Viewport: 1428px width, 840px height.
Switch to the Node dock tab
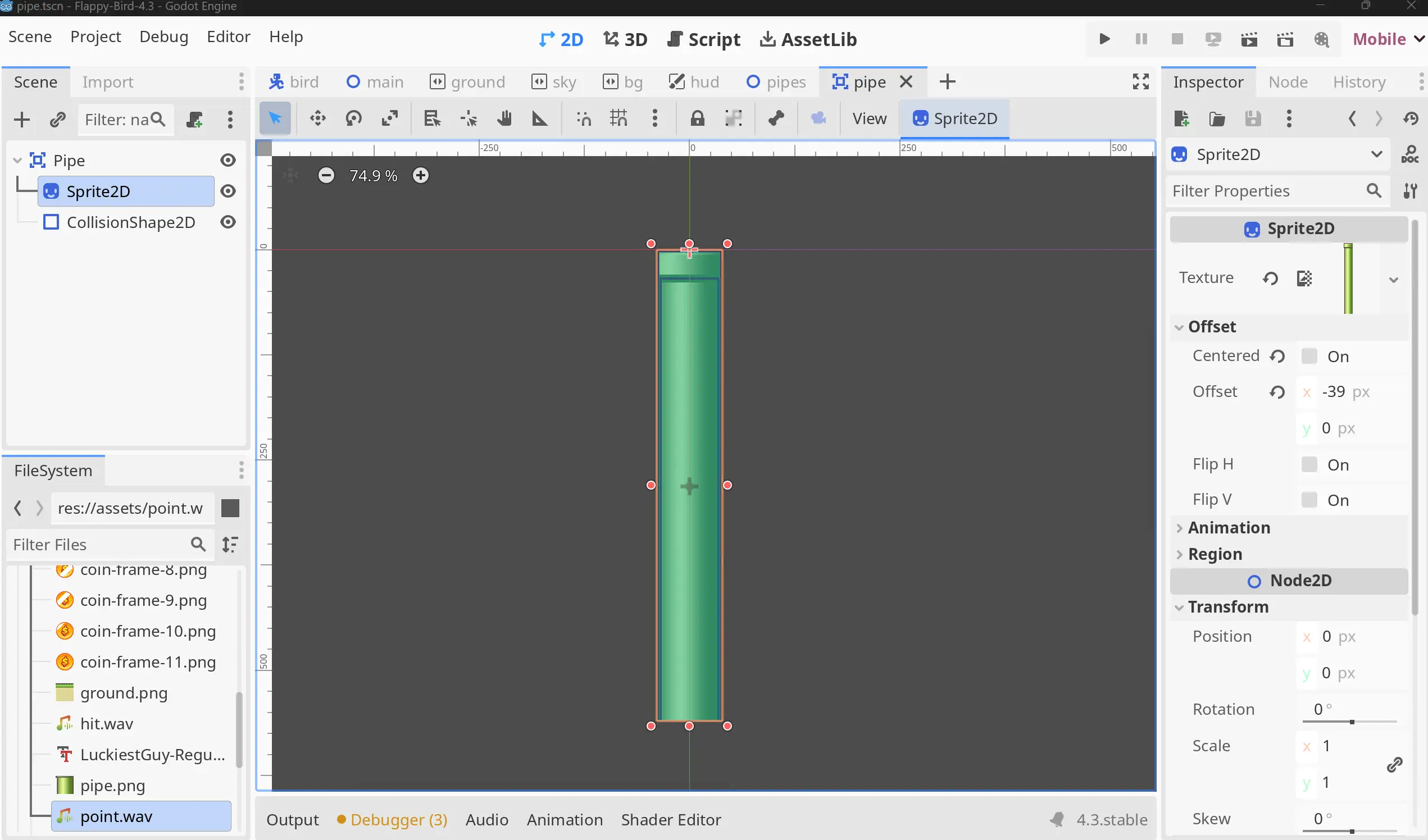tap(1288, 82)
